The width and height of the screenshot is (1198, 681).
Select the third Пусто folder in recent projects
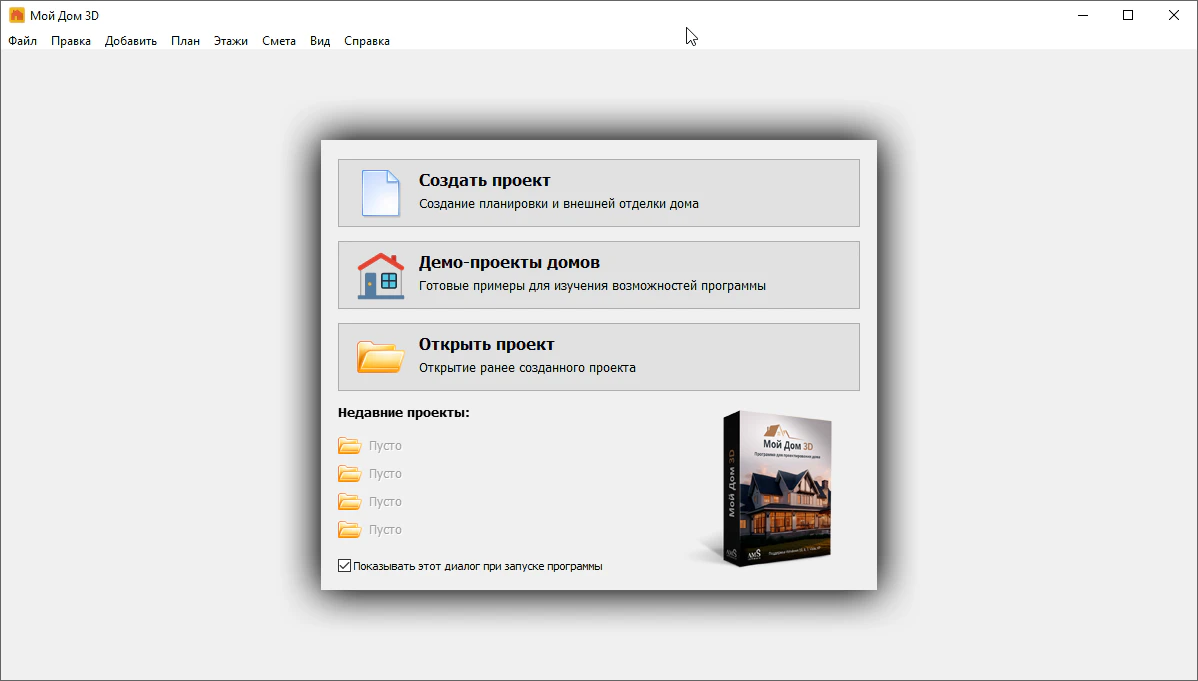(x=349, y=501)
